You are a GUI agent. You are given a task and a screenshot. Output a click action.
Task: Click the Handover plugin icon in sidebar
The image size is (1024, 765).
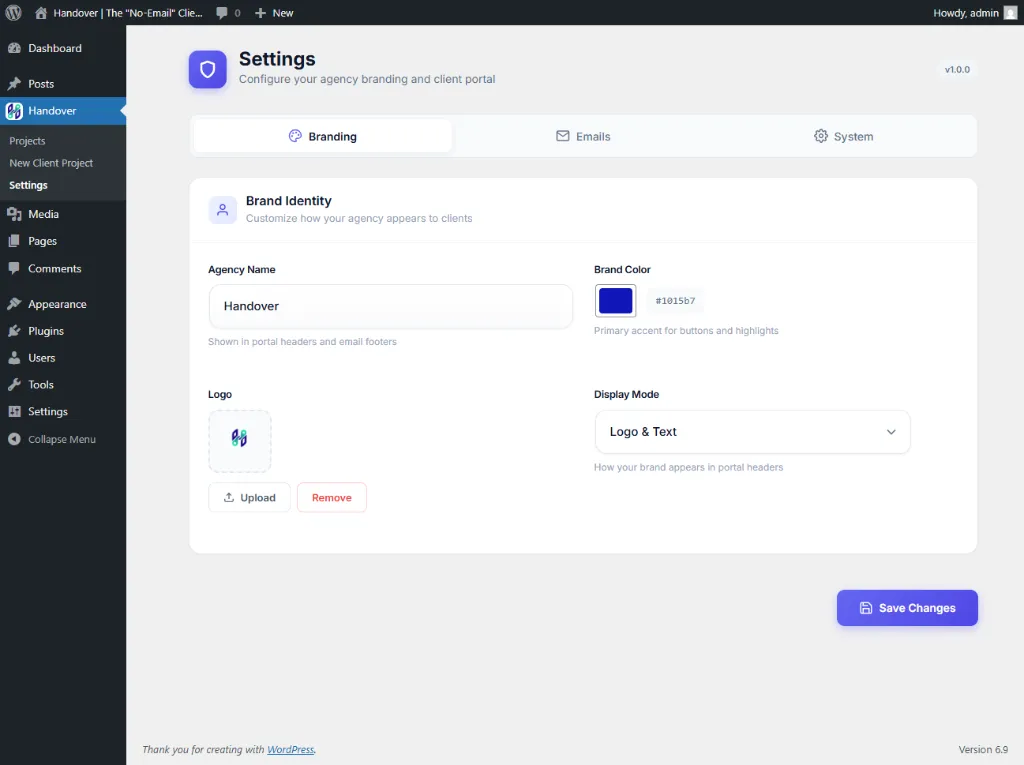click(x=14, y=111)
